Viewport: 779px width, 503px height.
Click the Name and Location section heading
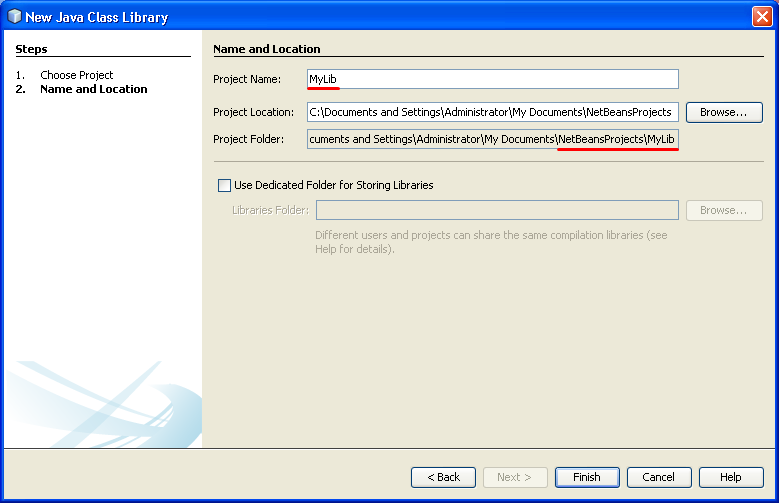point(267,49)
